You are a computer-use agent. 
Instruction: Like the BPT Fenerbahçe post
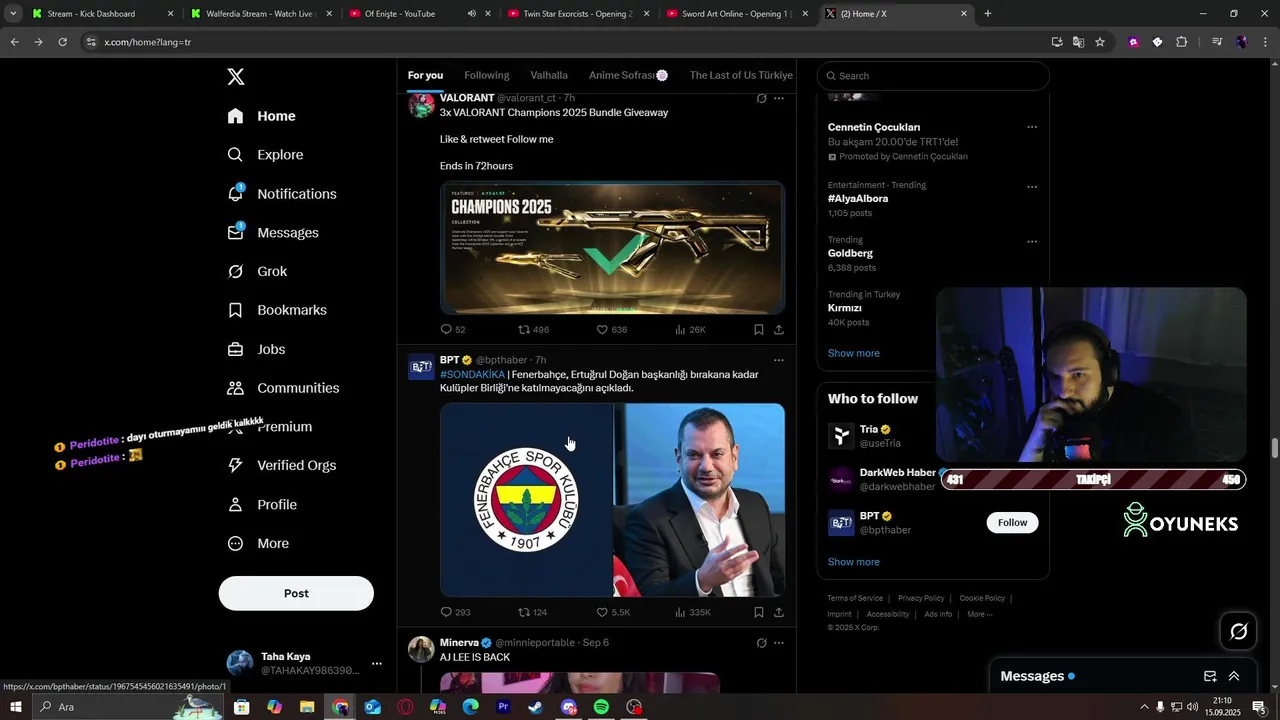tap(613, 612)
